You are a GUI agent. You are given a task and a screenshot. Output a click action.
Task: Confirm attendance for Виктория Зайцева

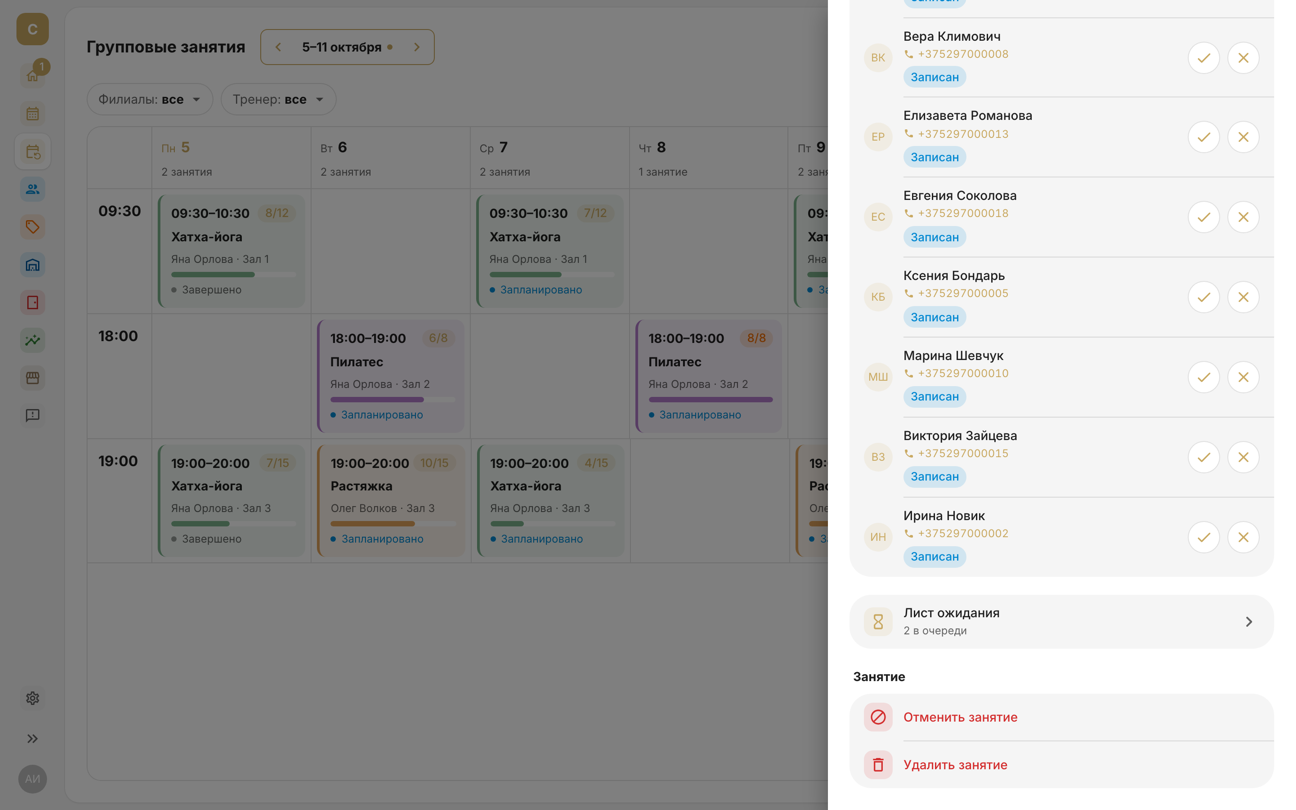tap(1203, 457)
